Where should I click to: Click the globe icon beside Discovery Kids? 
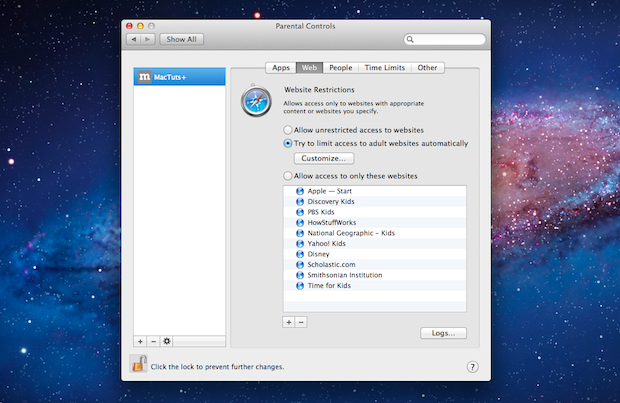click(x=300, y=202)
